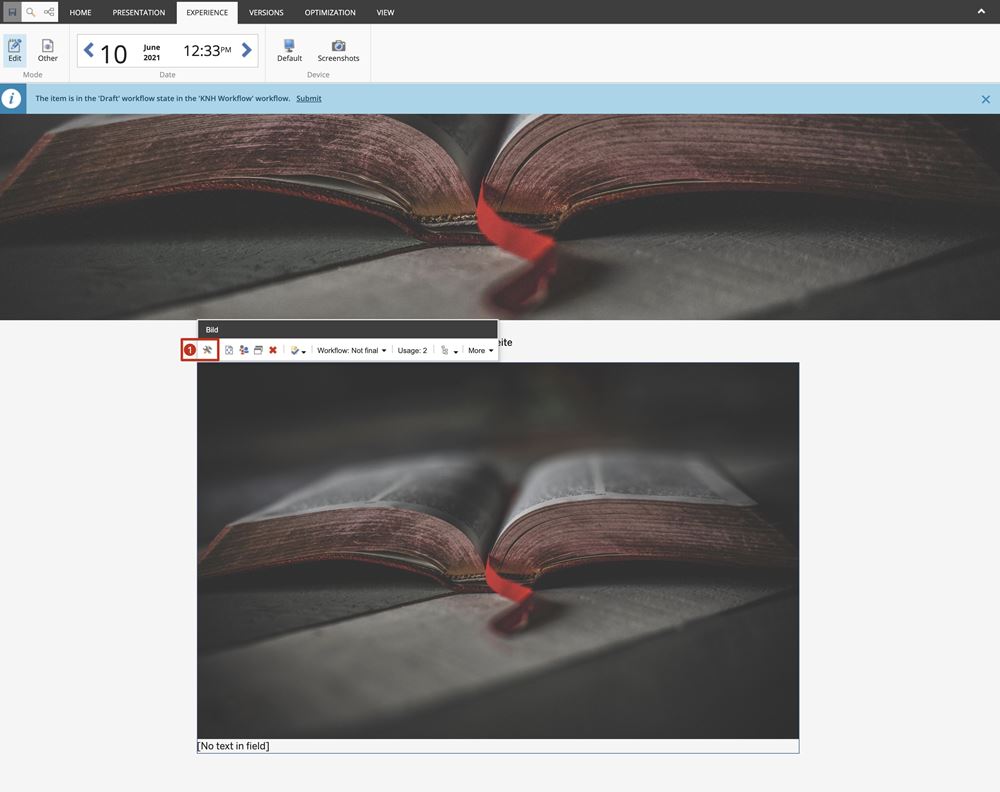
Task: Open the search magnifier icon
Action: (x=30, y=12)
